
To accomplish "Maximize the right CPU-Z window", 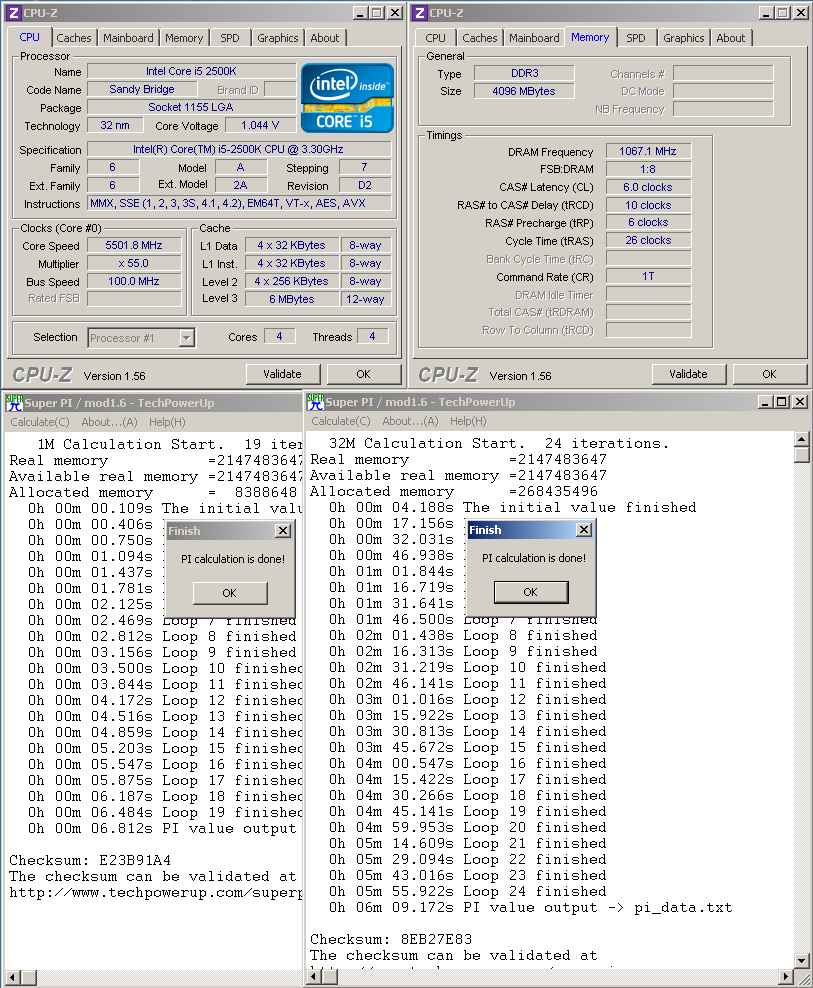I will tap(782, 13).
